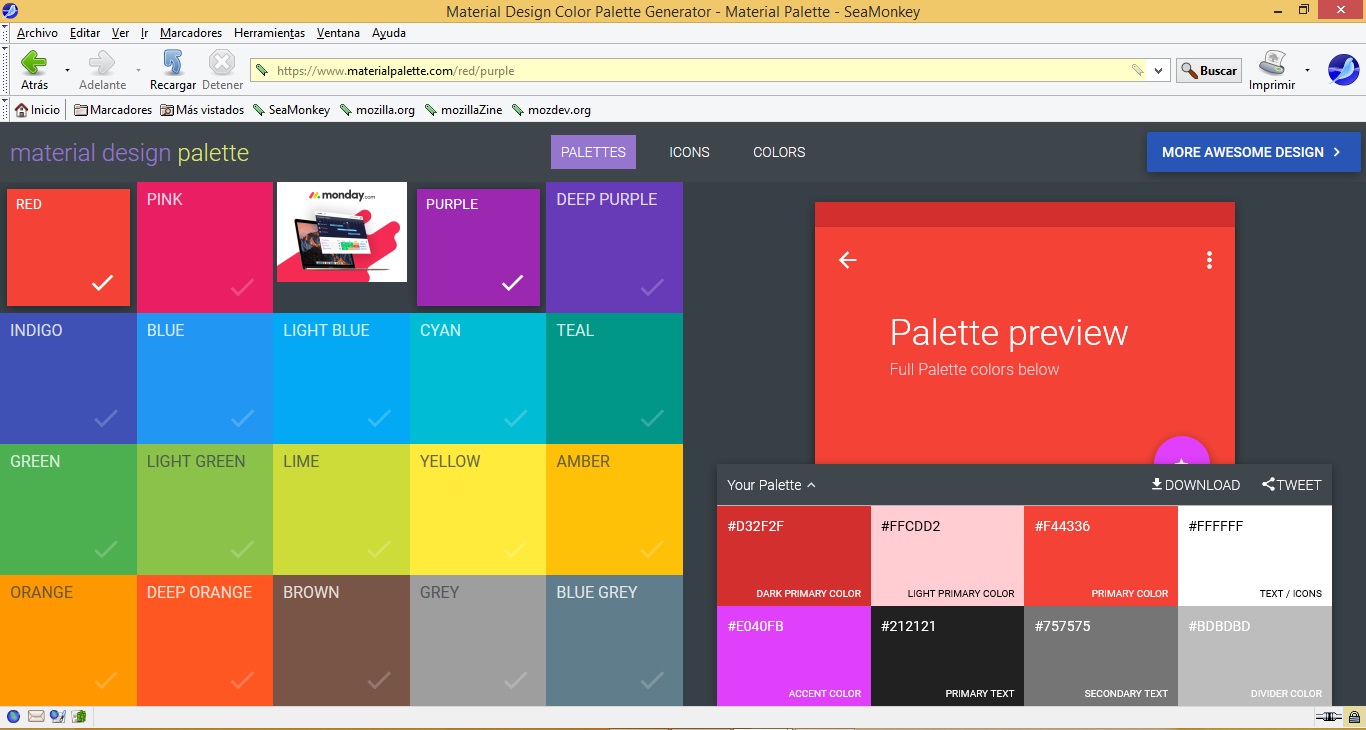The image size is (1366, 730).
Task: Click the DOWNLOAD palette button
Action: [1195, 485]
